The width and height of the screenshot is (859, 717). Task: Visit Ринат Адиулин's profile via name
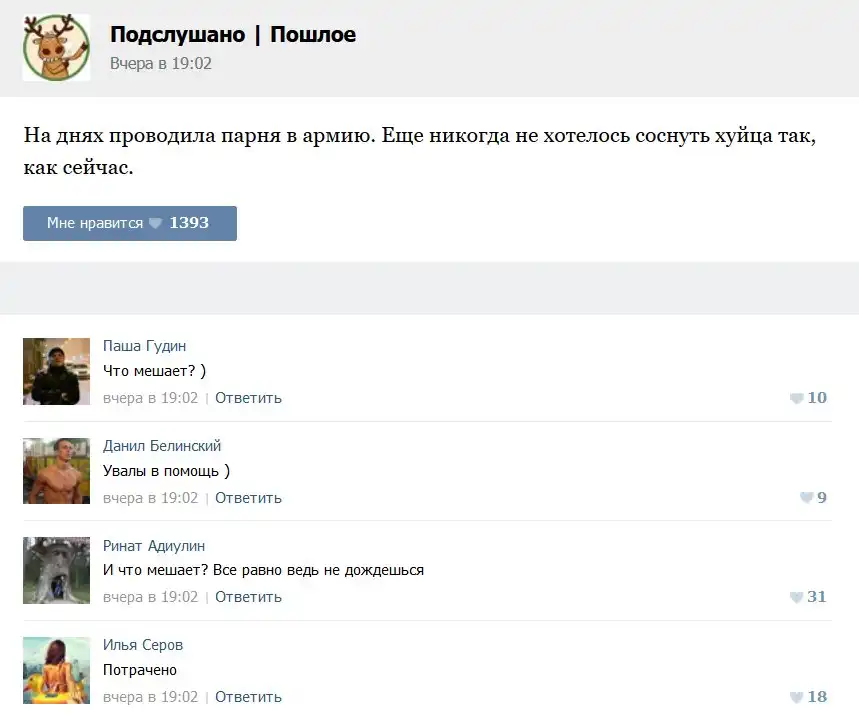point(153,545)
